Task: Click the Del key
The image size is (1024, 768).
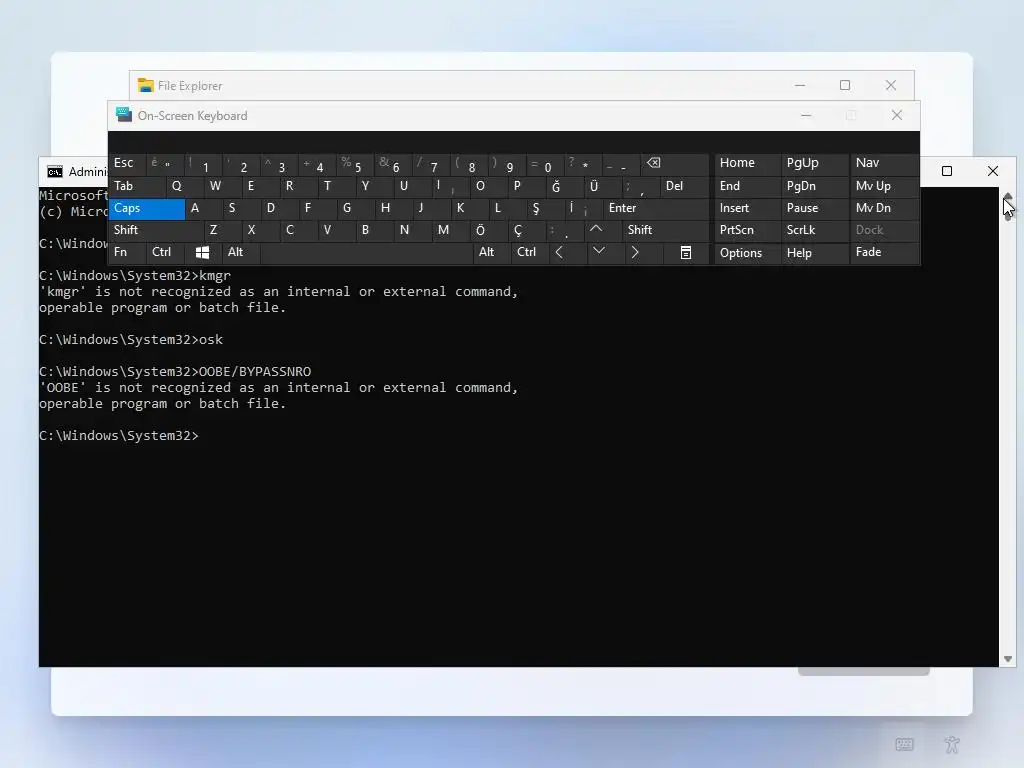Action: click(x=684, y=186)
